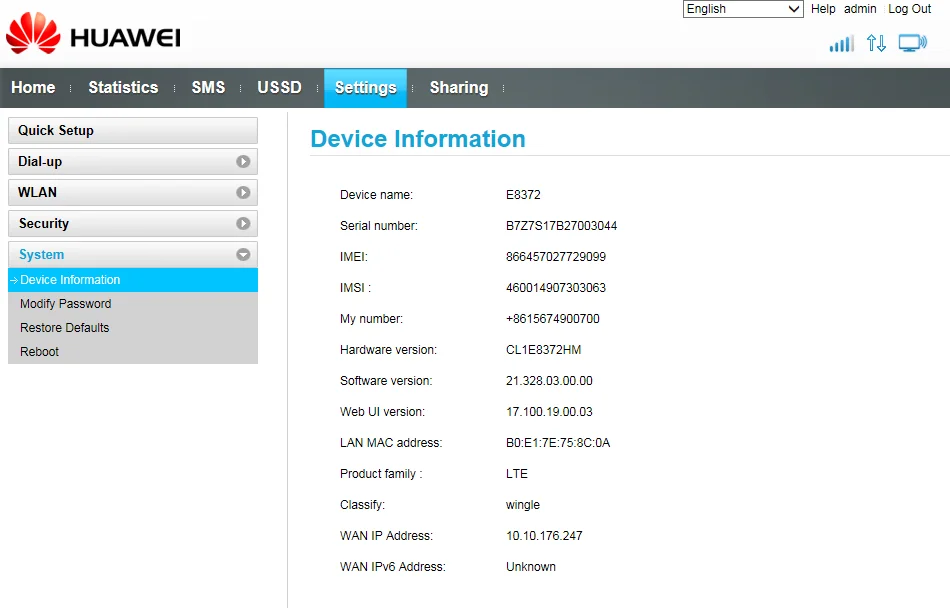Screen dimensions: 950x612
Task: Click software version 21.328.03.00.00
Action: [x=549, y=381]
